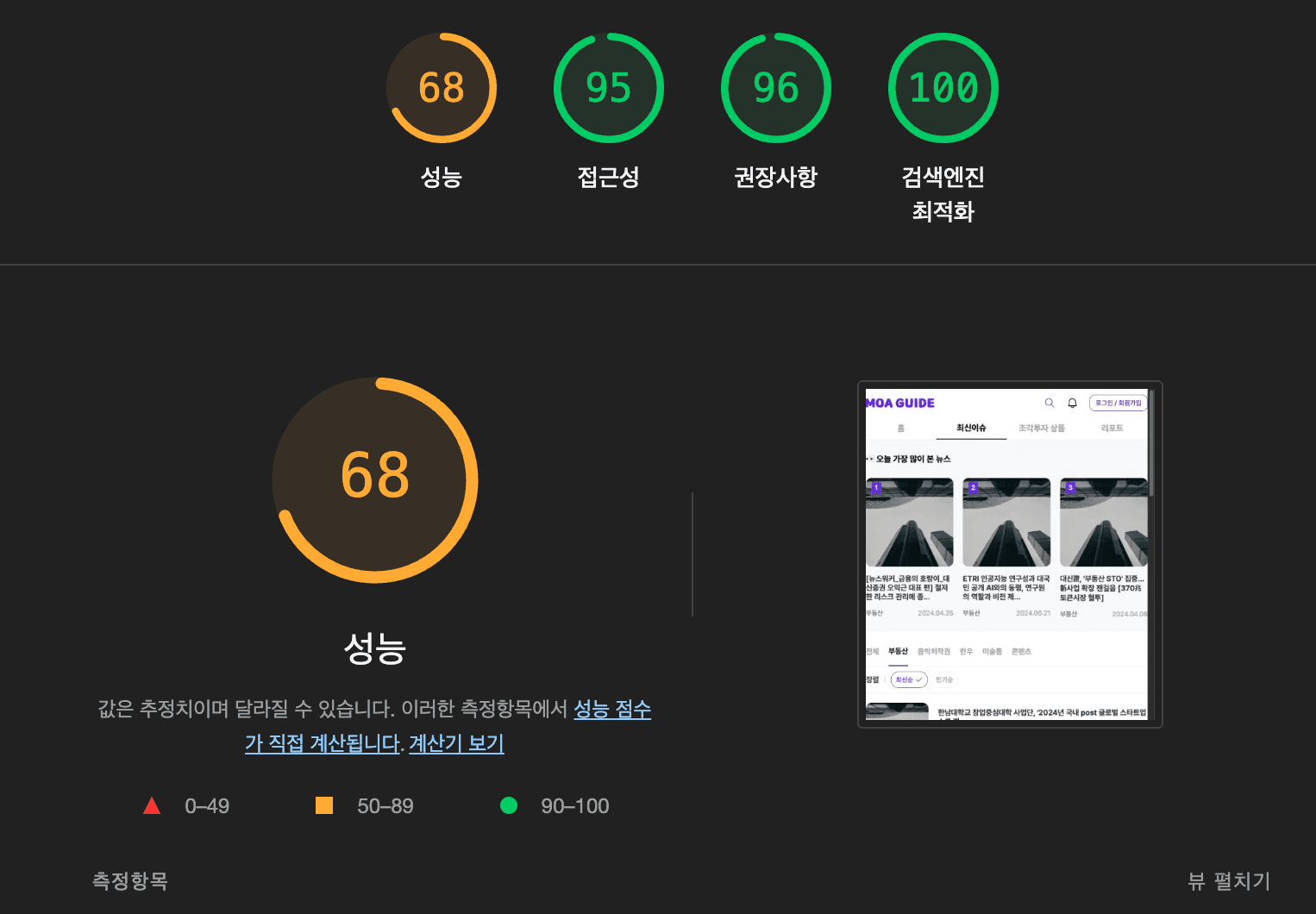This screenshot has height=914, width=1316.
Task: Open the 계산기 보기 link
Action: tap(456, 743)
